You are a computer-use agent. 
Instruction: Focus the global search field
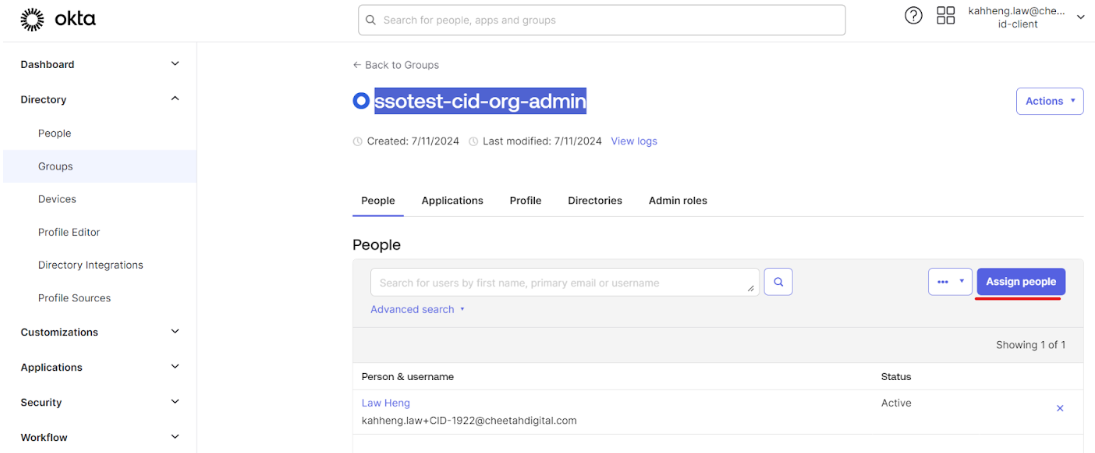click(601, 20)
